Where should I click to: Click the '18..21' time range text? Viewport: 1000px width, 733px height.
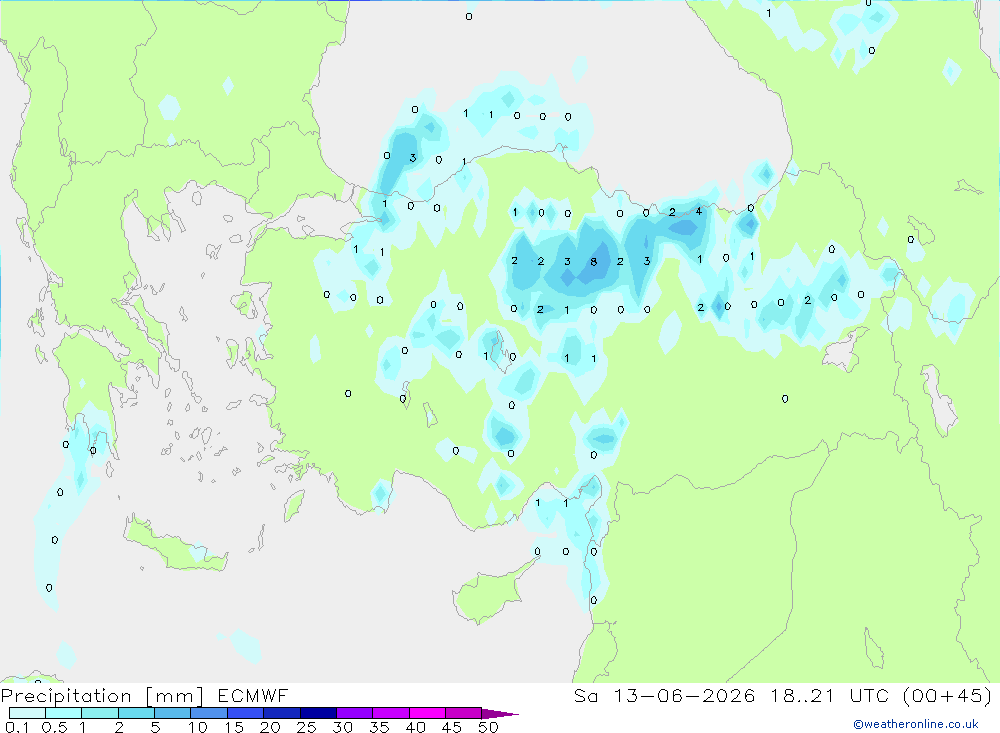[x=802, y=695]
